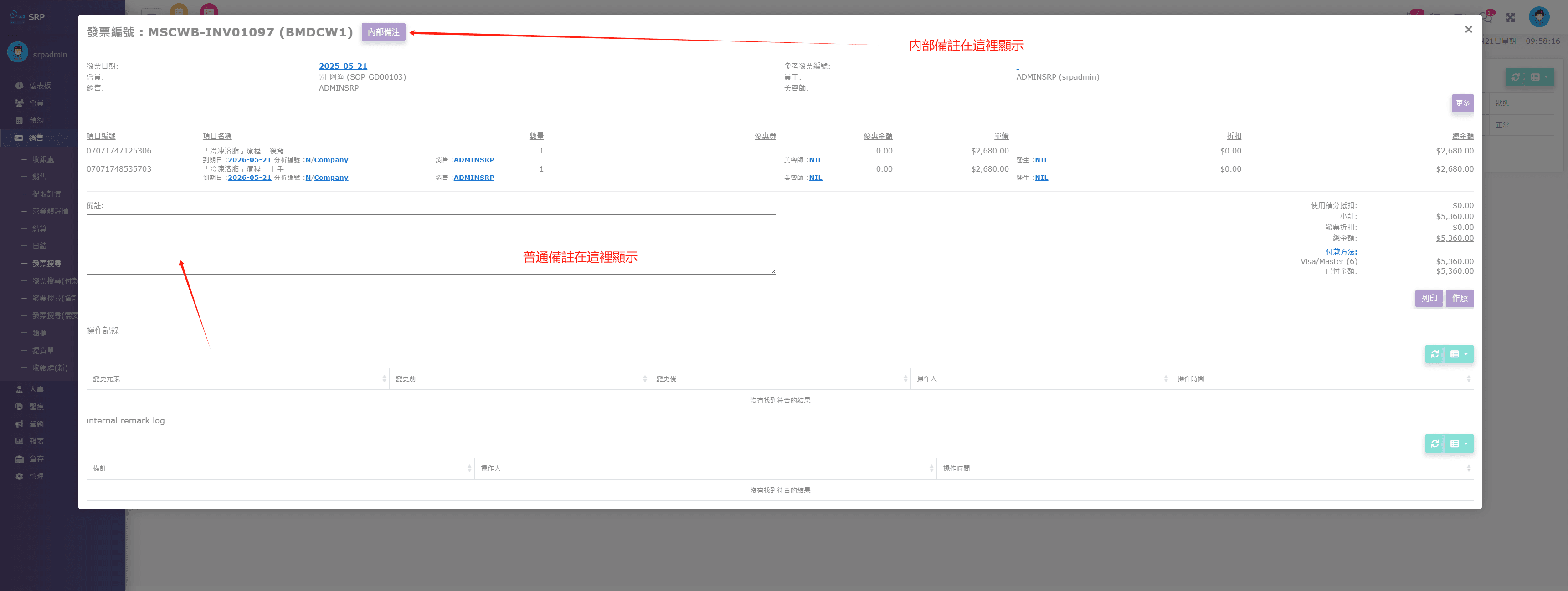Open the 內部備注 internal remark button
The image size is (1568, 591).
[x=383, y=31]
